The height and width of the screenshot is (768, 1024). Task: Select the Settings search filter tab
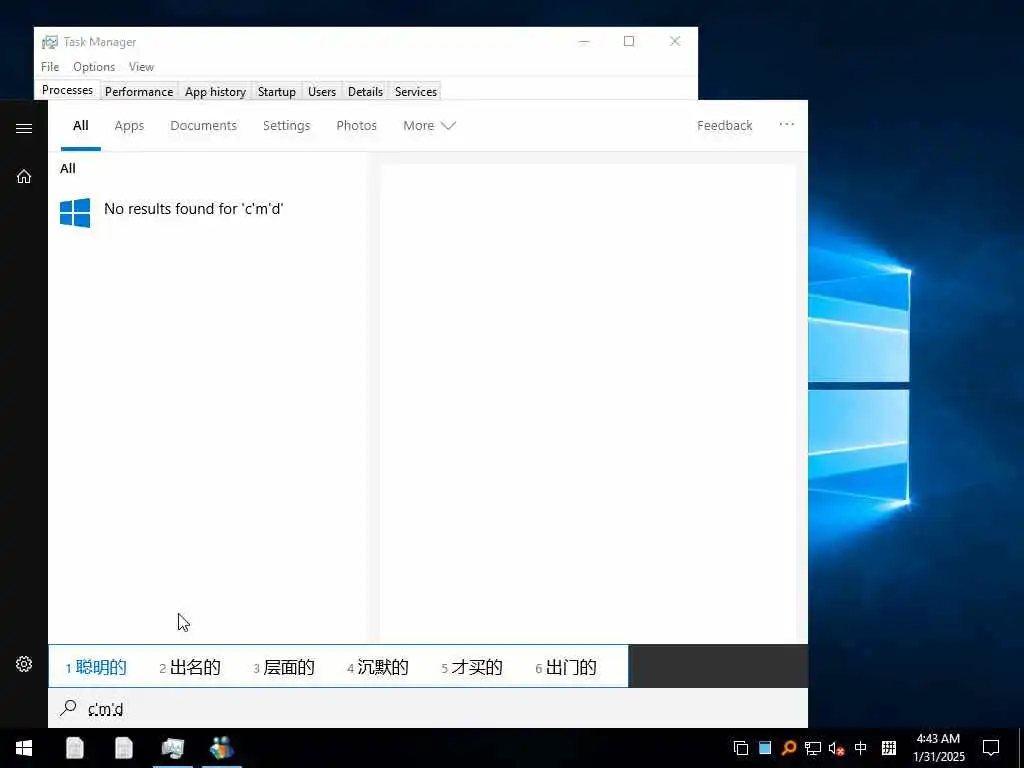click(x=287, y=125)
